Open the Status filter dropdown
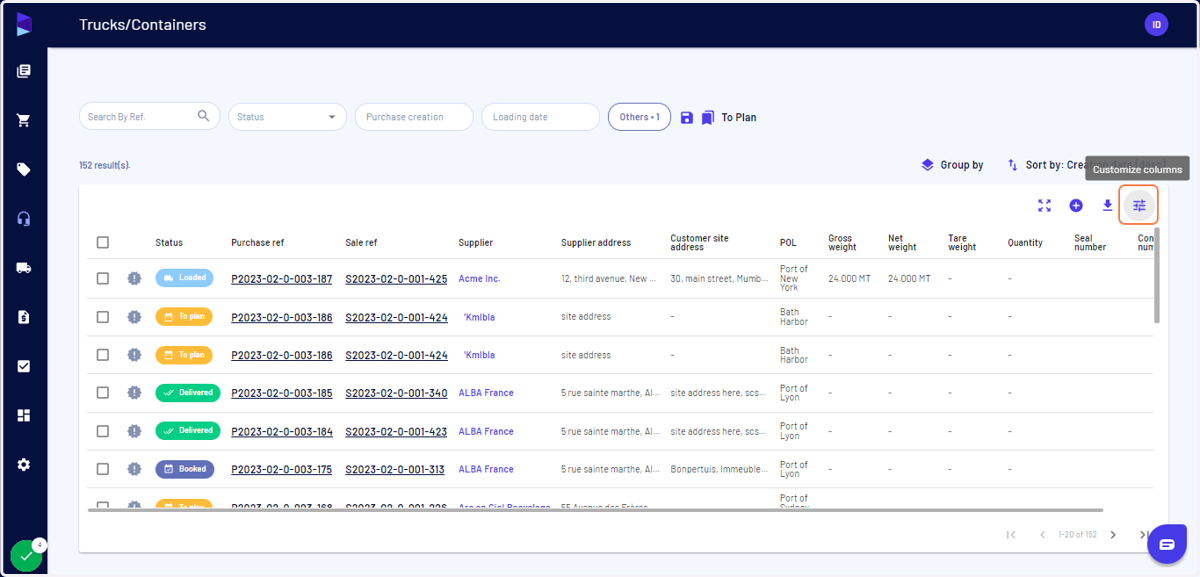Image resolution: width=1200 pixels, height=577 pixels. 287,117
